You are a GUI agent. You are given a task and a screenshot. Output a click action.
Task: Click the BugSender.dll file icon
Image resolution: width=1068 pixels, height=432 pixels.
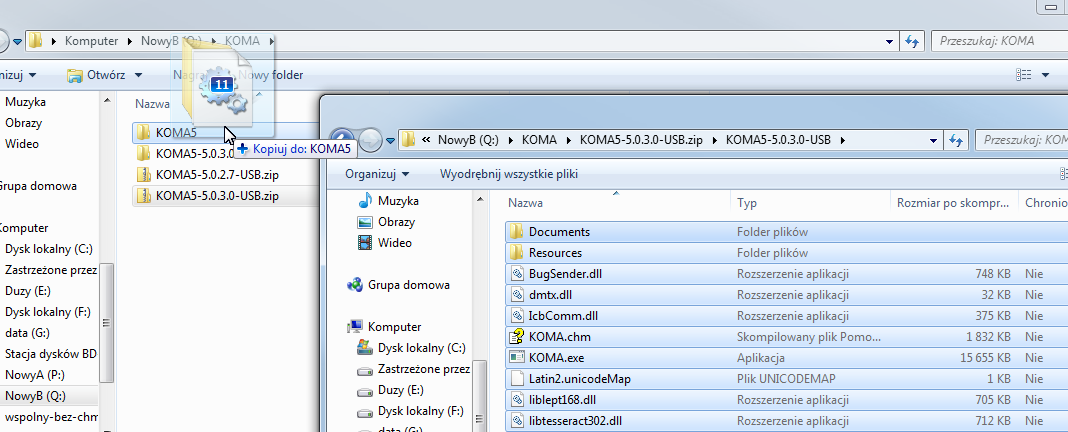tap(517, 273)
